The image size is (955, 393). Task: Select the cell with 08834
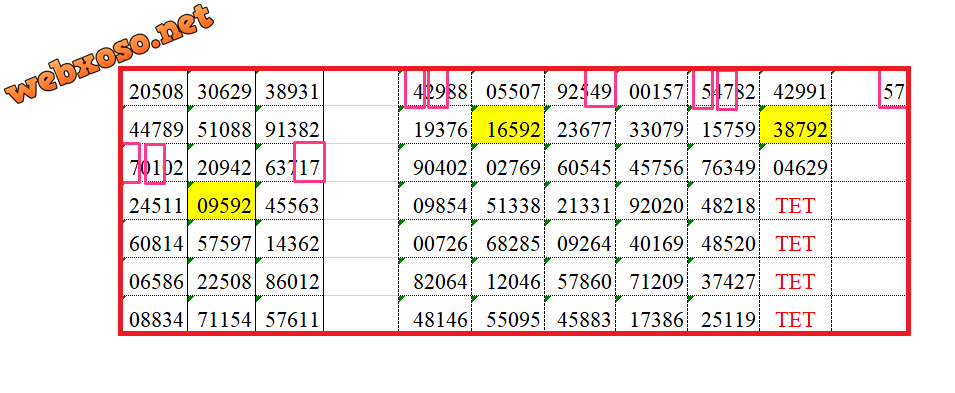point(155,314)
